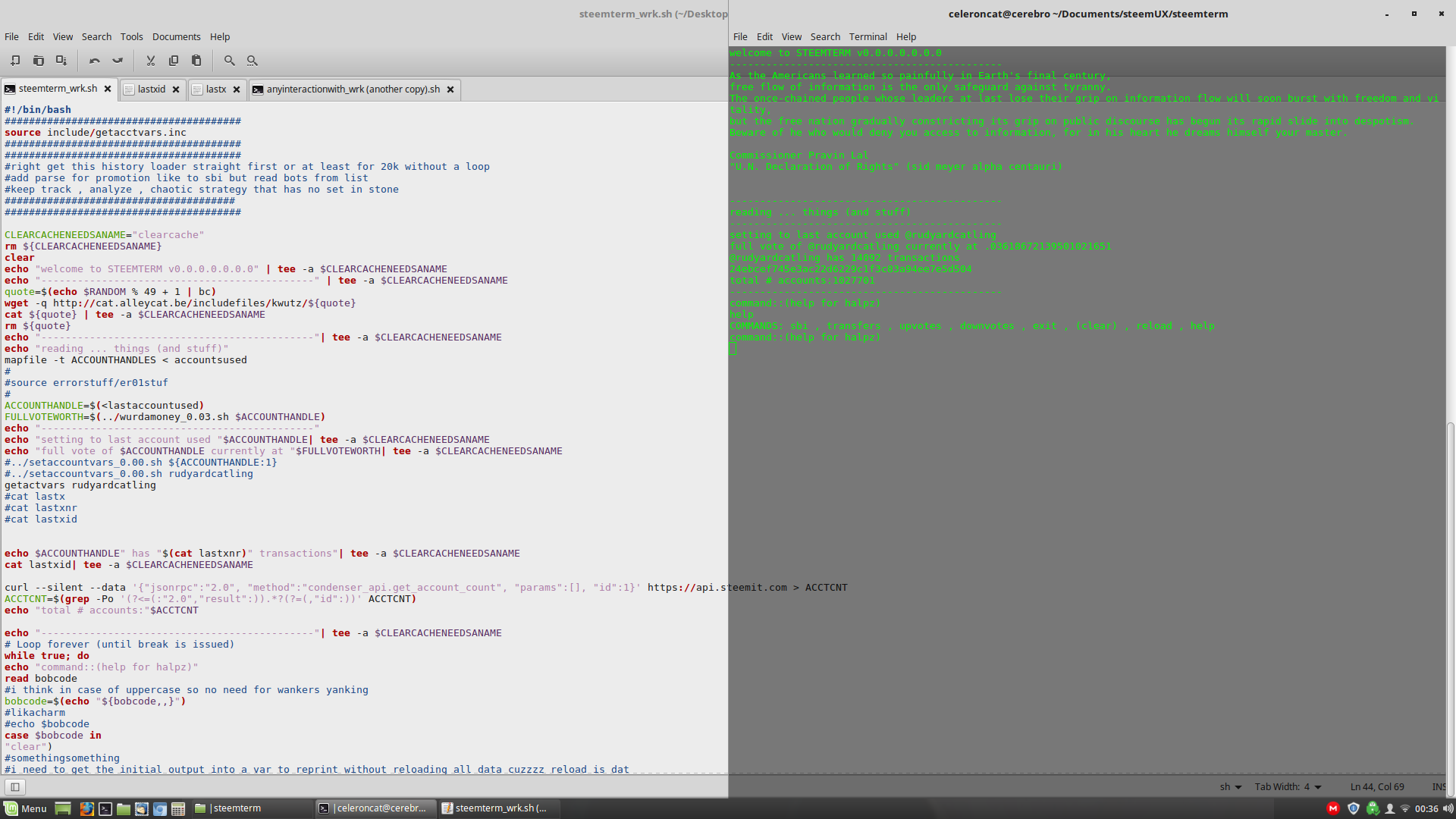The height and width of the screenshot is (819, 1456).
Task: Switch to anyinteractionwith_wrk (another copy).sh tab
Action: [353, 89]
